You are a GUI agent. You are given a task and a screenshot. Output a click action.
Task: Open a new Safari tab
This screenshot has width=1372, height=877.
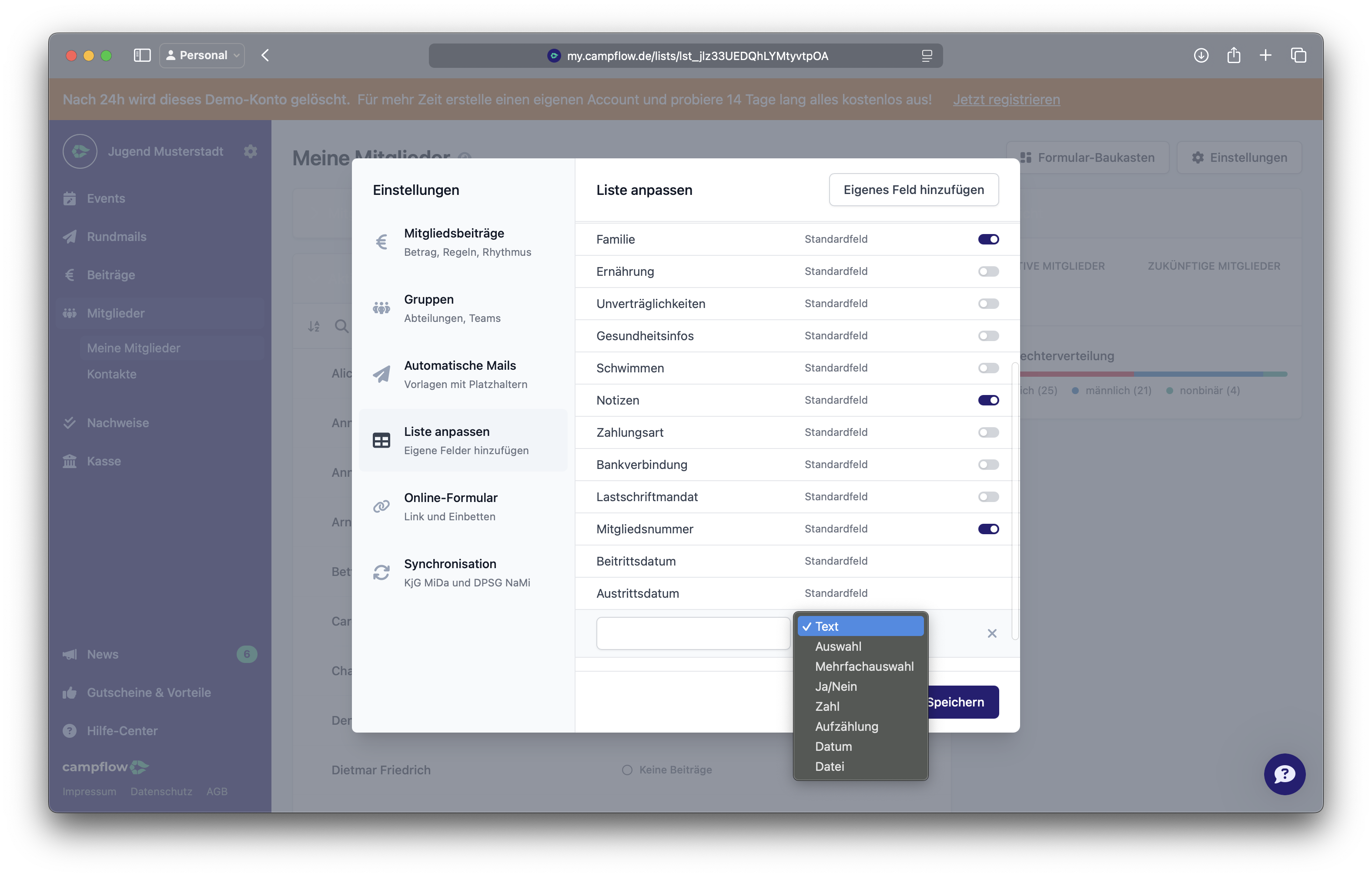point(1265,55)
